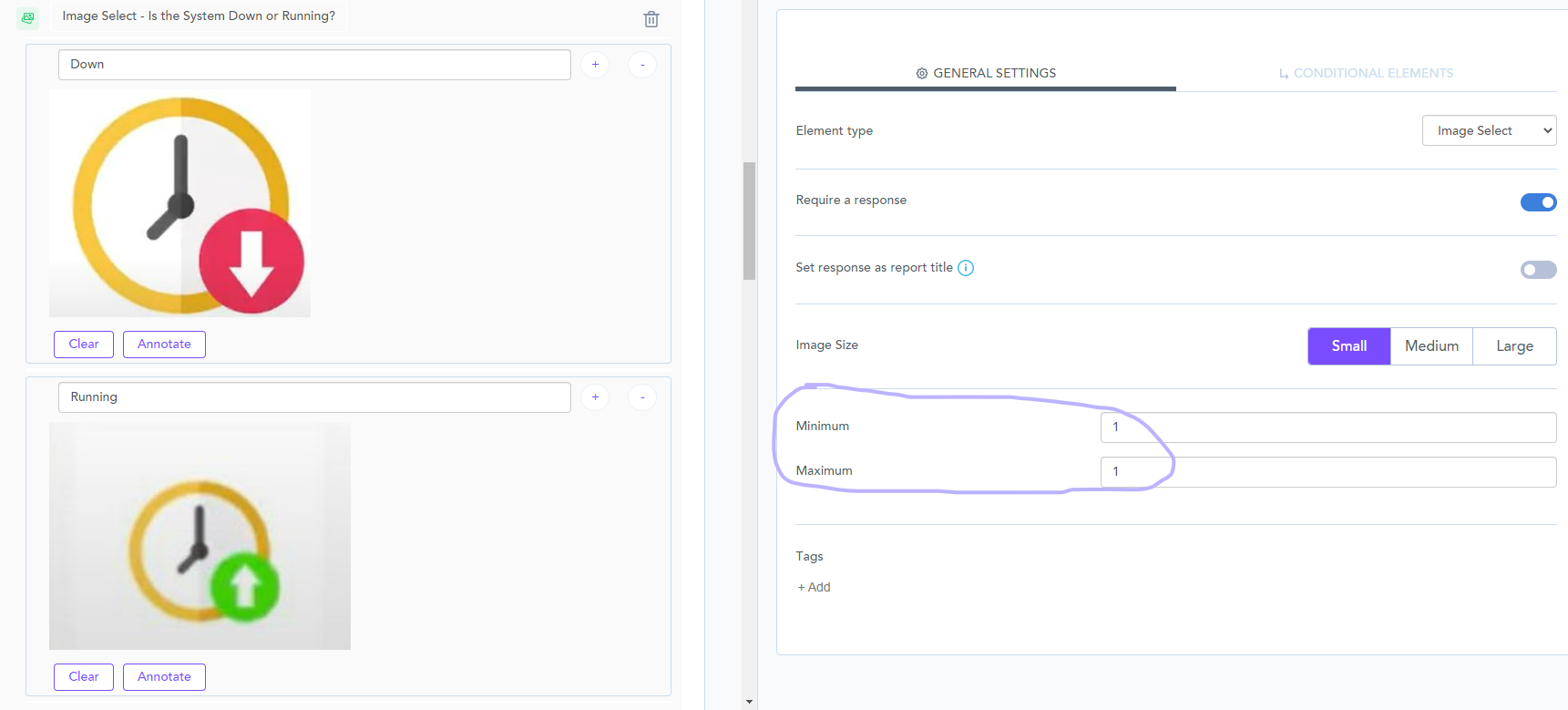Click the image select element type icon

(x=28, y=17)
